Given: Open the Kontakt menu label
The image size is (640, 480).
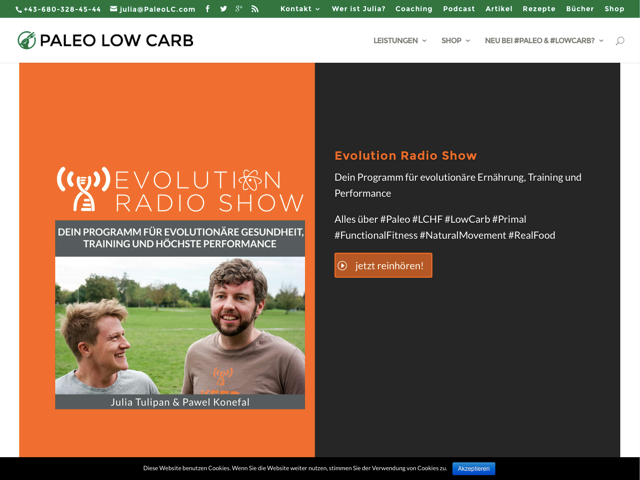Looking at the screenshot, I should 296,9.
